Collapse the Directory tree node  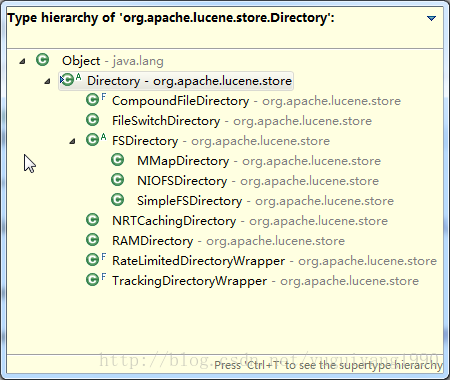(x=48, y=81)
